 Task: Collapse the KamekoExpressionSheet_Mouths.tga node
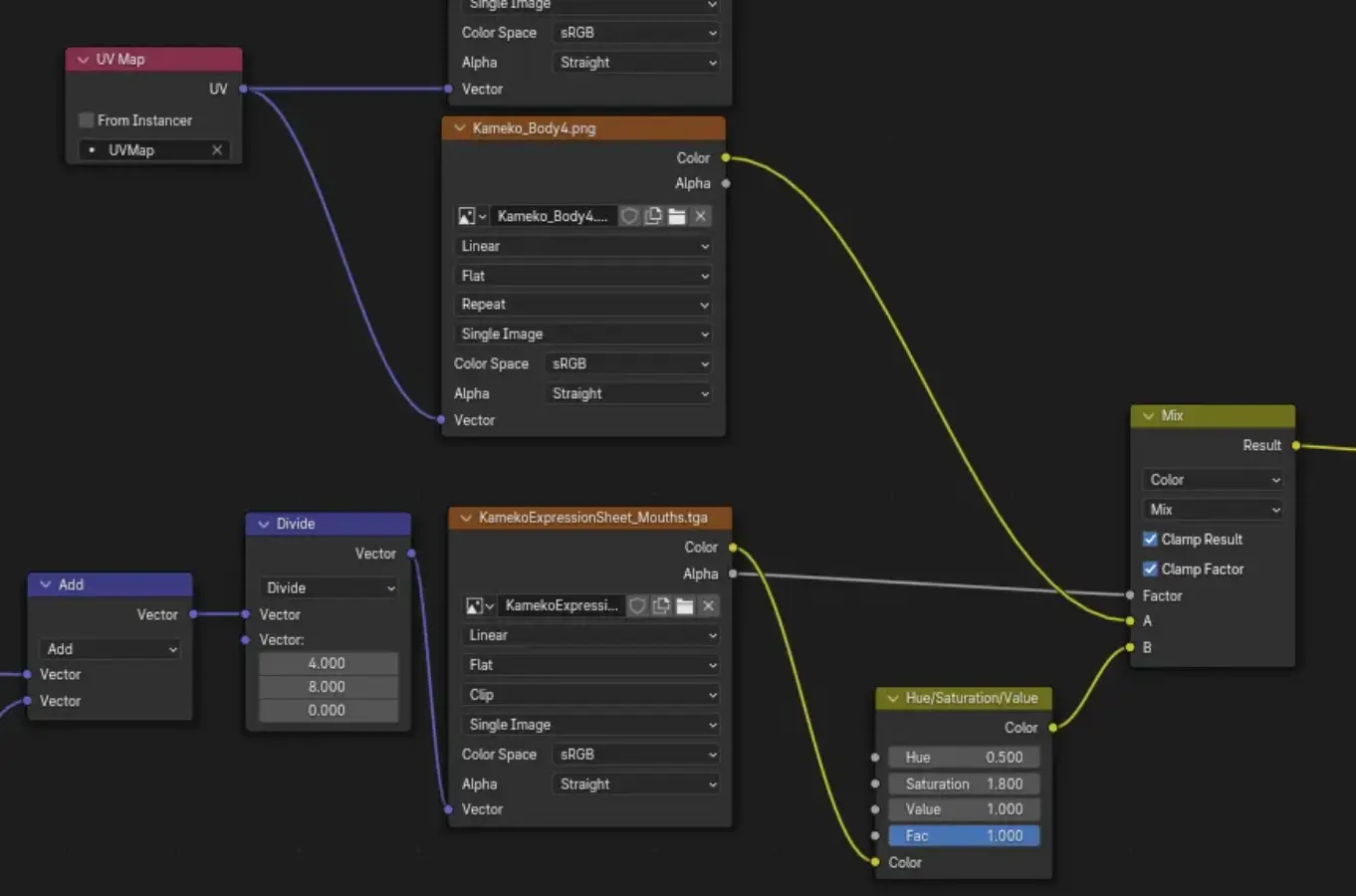(x=466, y=518)
